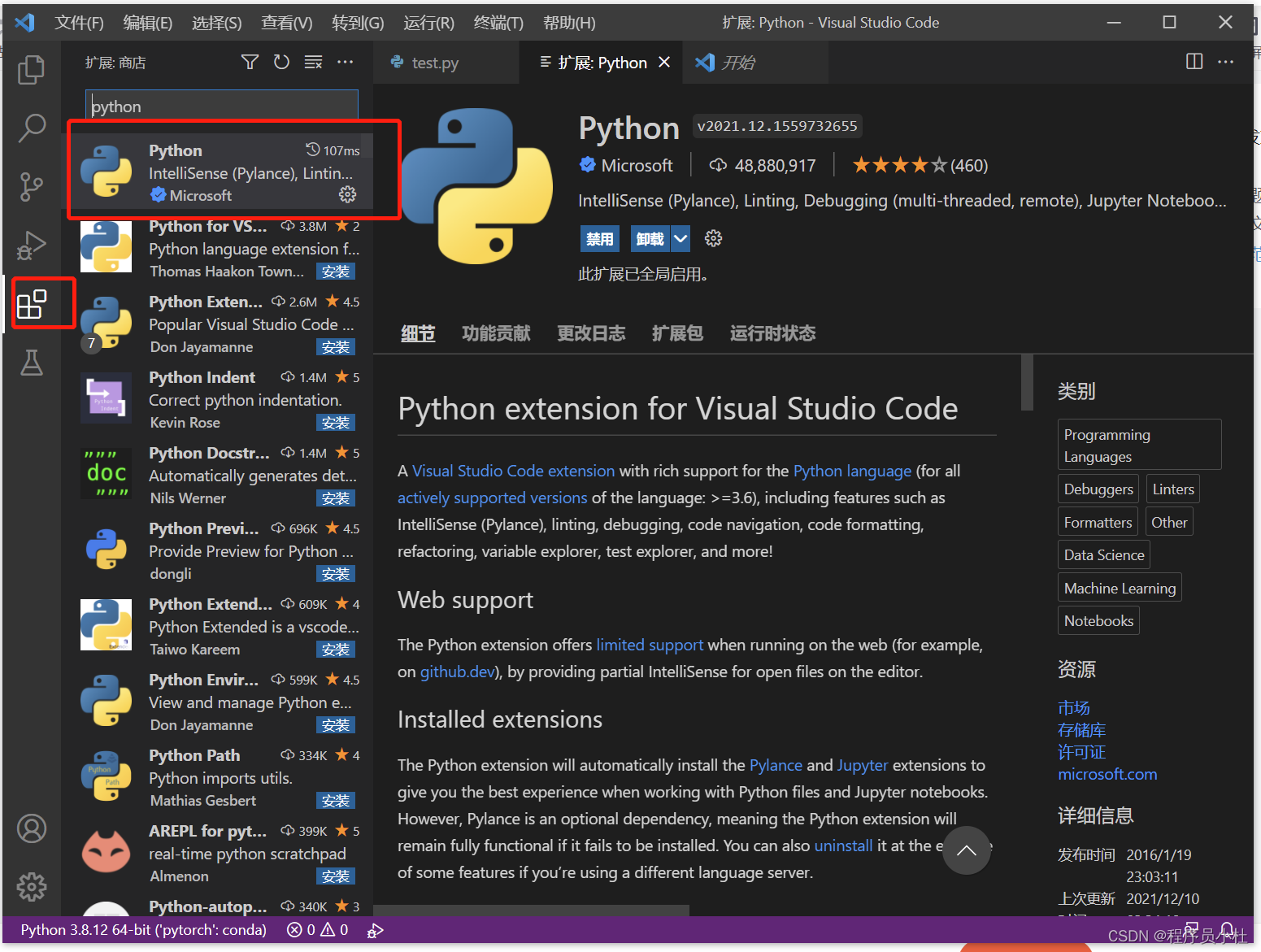The height and width of the screenshot is (952, 1261).
Task: Click Python 3.8.12 interpreter in status bar
Action: pos(143,929)
